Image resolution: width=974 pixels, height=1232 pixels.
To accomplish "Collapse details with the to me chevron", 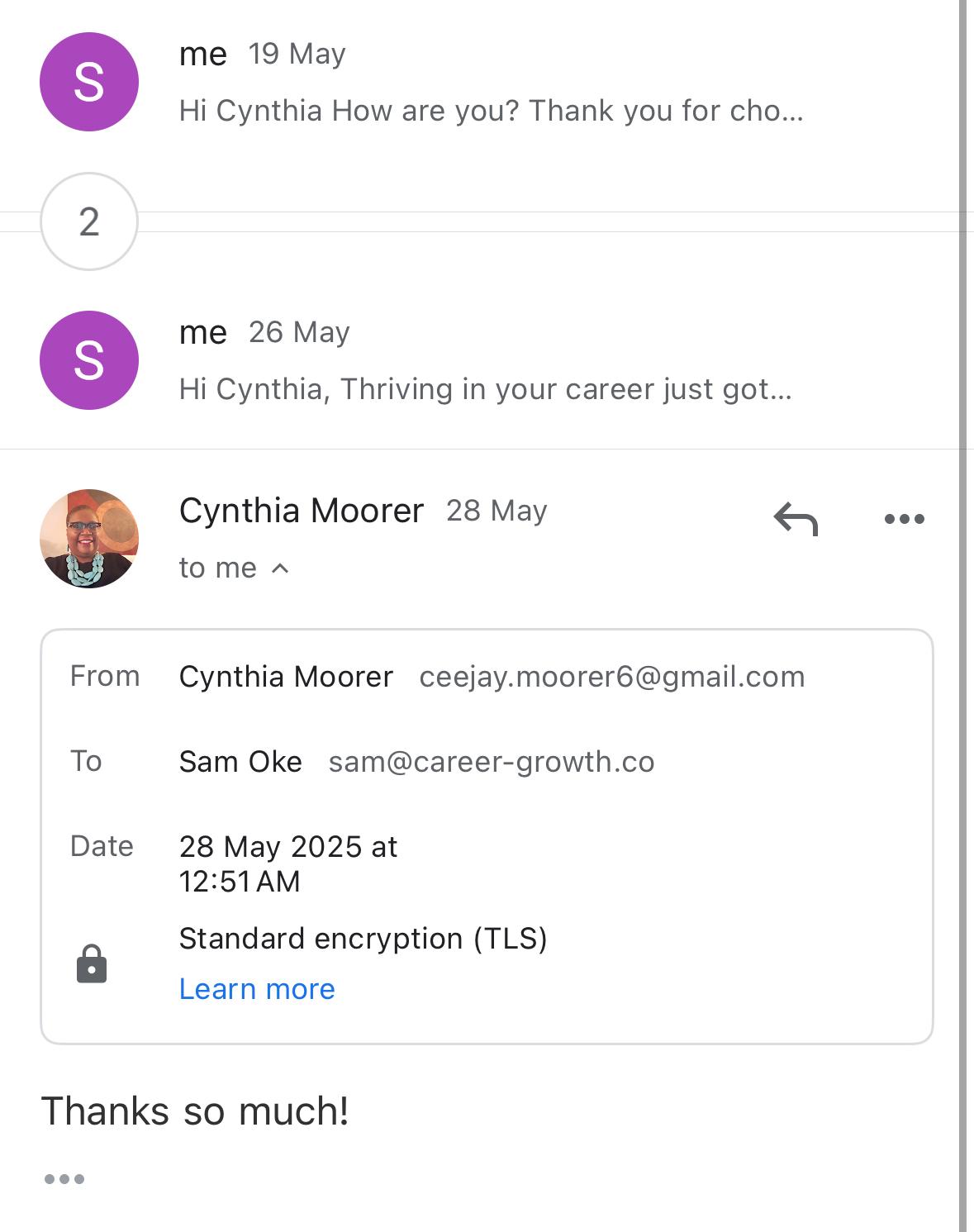I will (x=280, y=568).
